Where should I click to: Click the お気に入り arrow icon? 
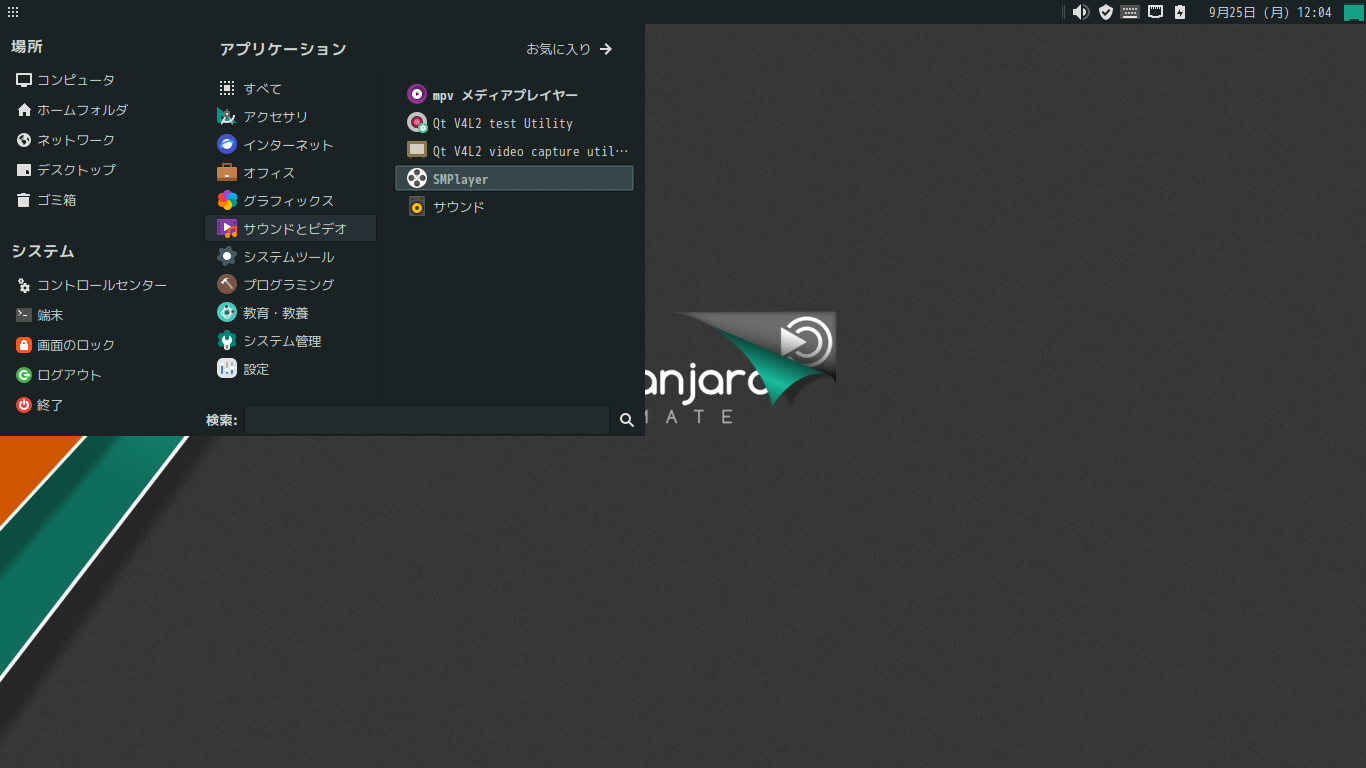605,48
